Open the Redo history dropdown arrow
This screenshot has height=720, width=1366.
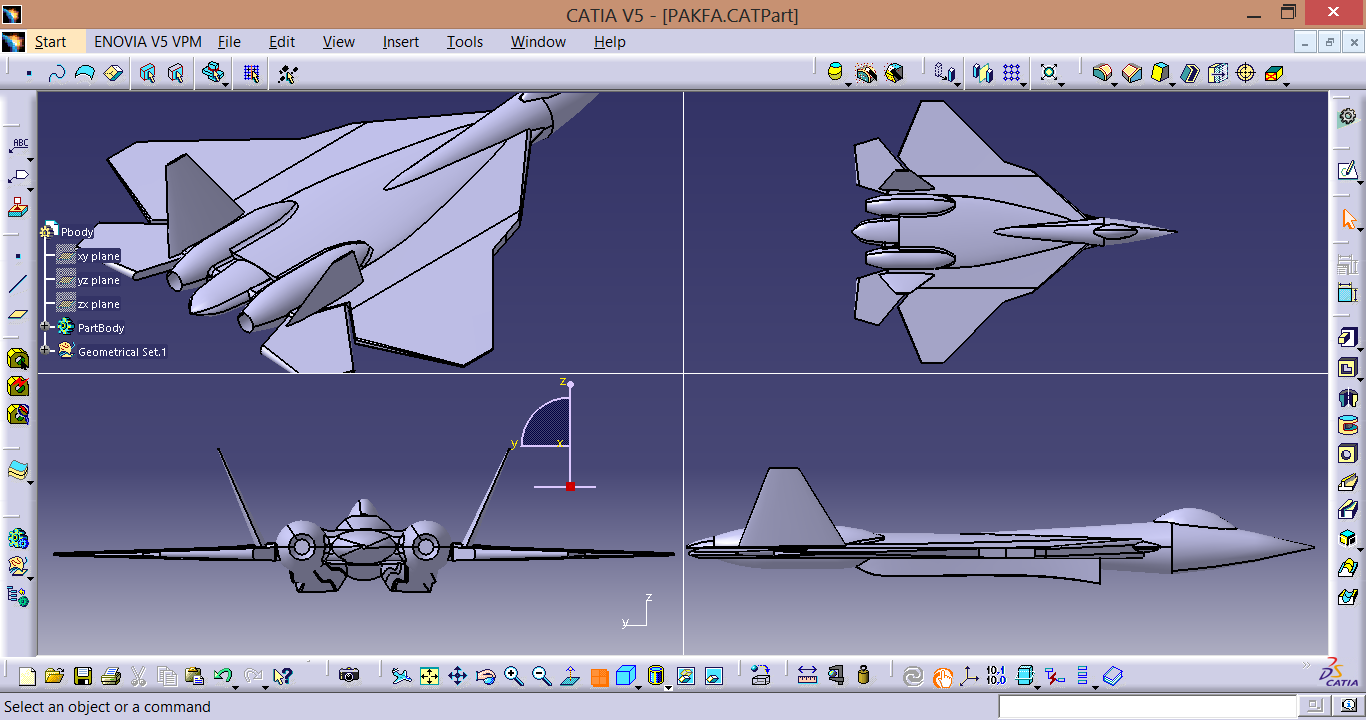[264, 687]
